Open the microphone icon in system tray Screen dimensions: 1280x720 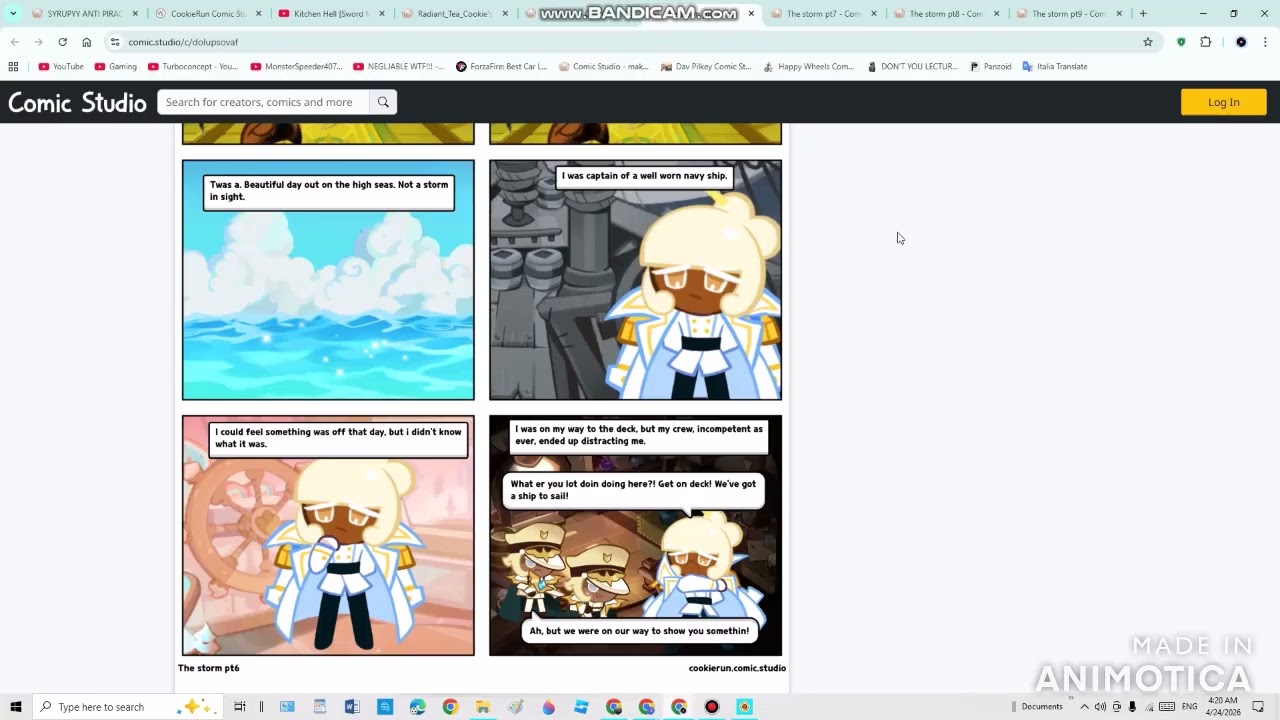(x=1132, y=707)
